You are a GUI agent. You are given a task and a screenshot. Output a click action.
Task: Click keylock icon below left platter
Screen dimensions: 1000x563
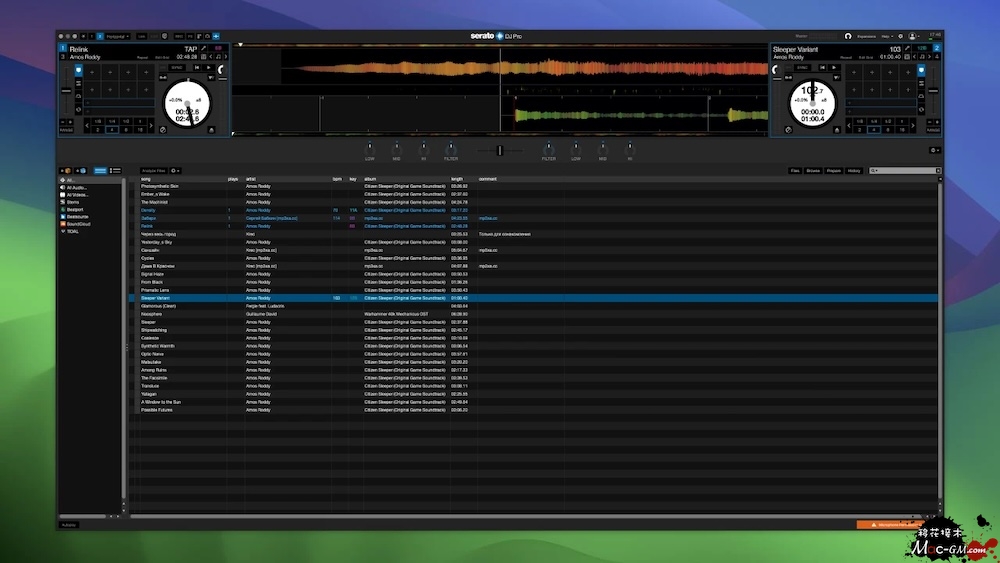(x=163, y=130)
